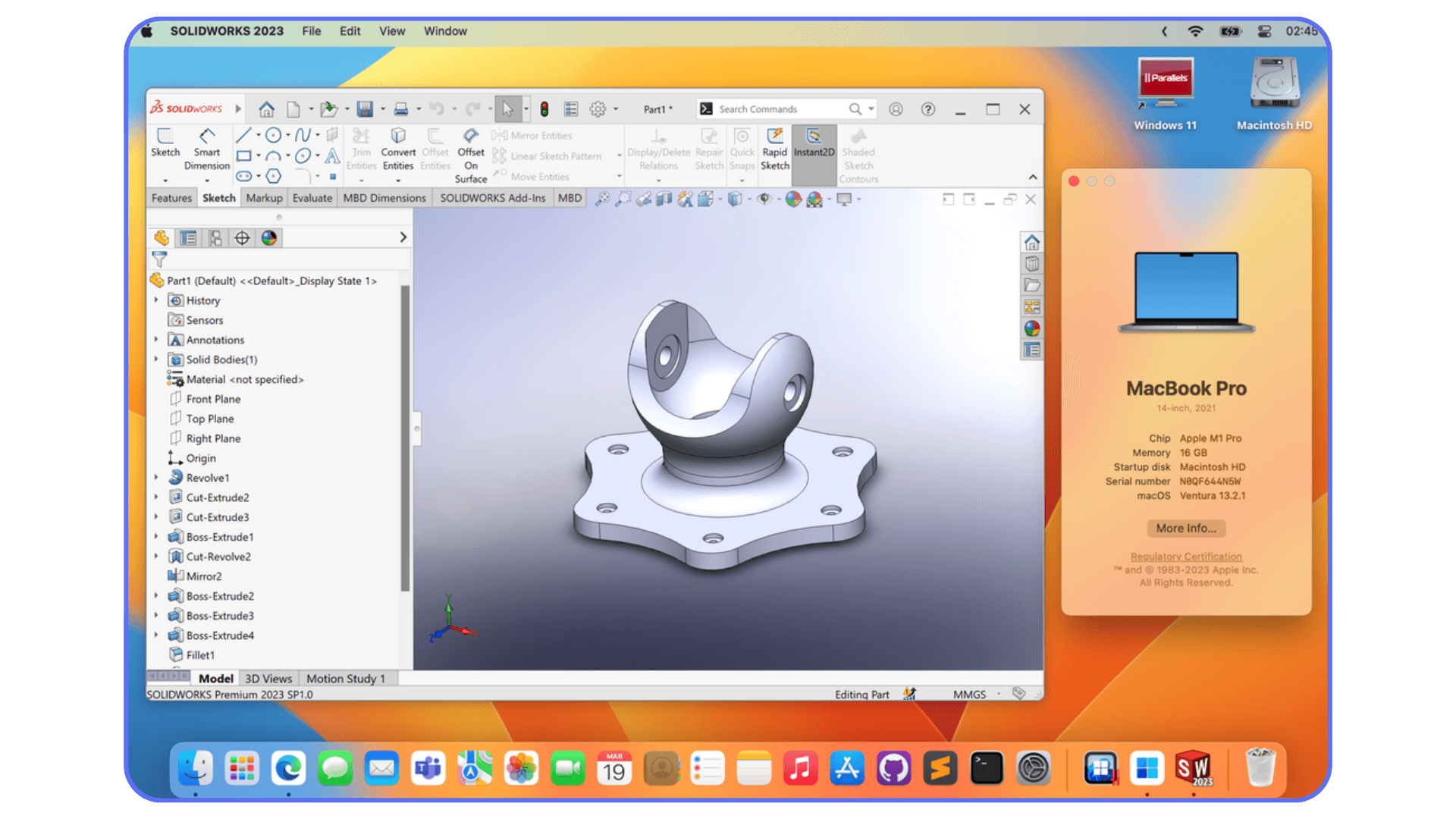This screenshot has width=1456, height=819.
Task: Click the More Info button
Action: (x=1185, y=529)
